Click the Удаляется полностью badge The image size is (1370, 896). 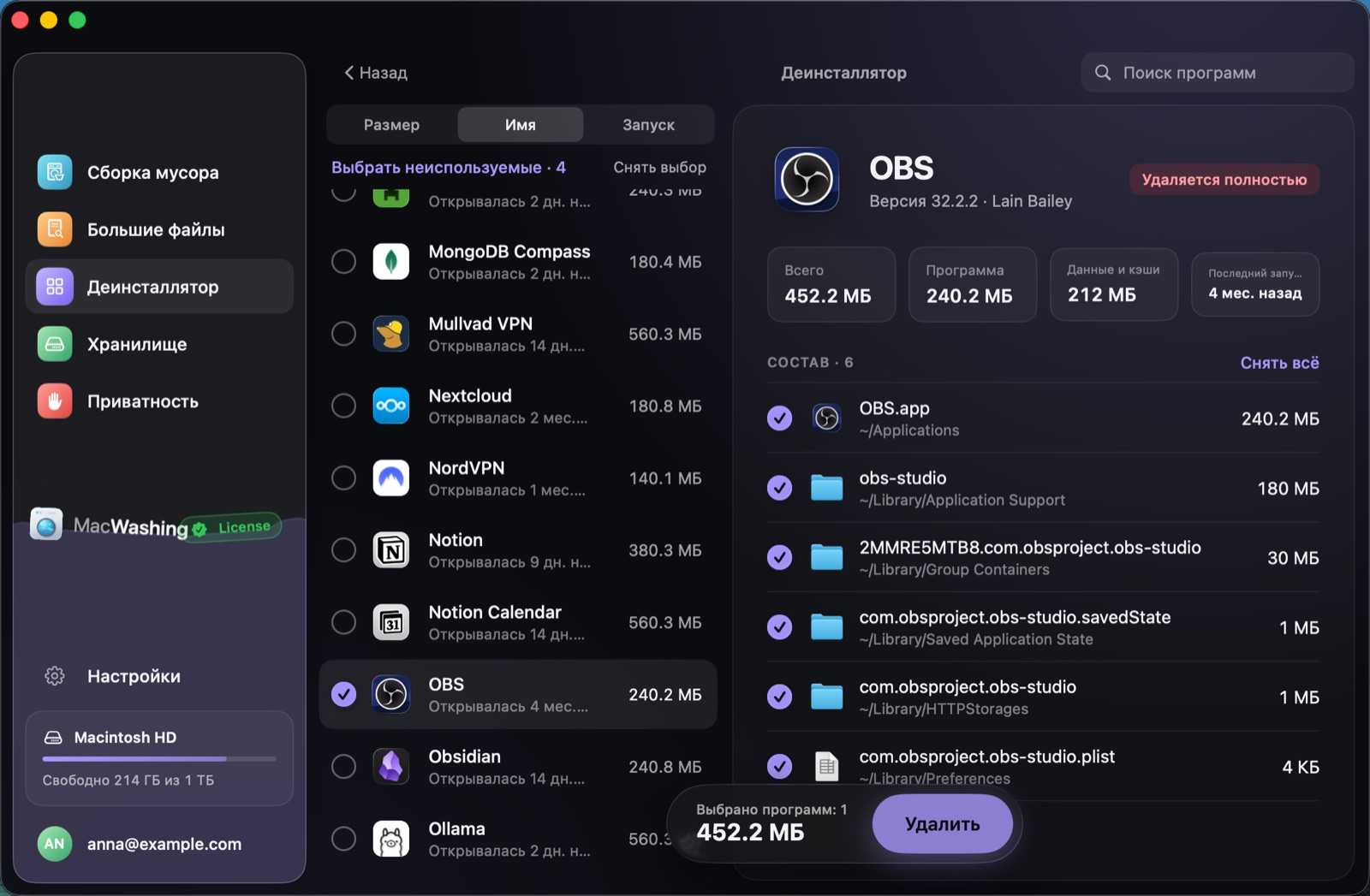1224,180
